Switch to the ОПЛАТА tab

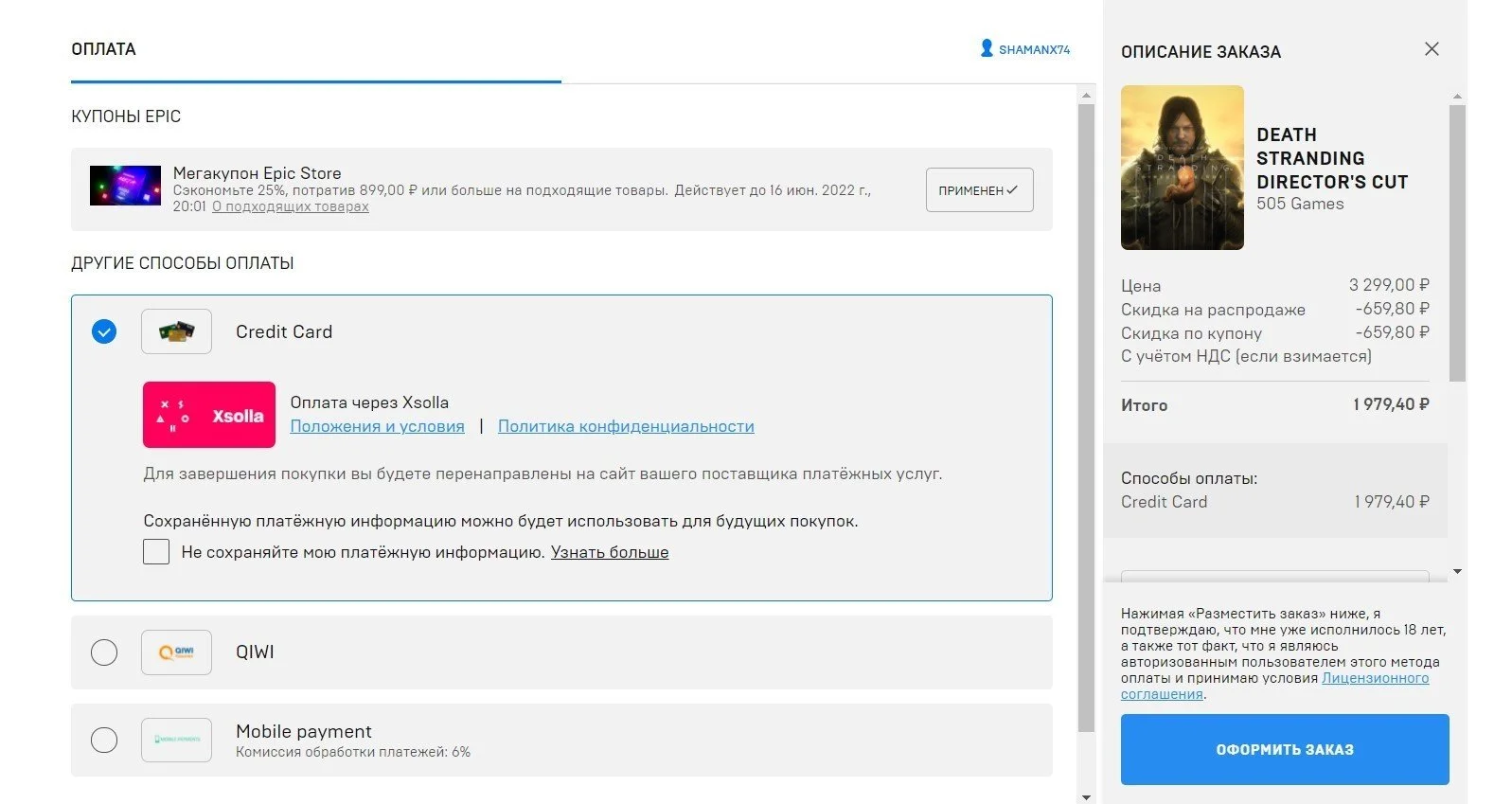pyautogui.click(x=103, y=49)
